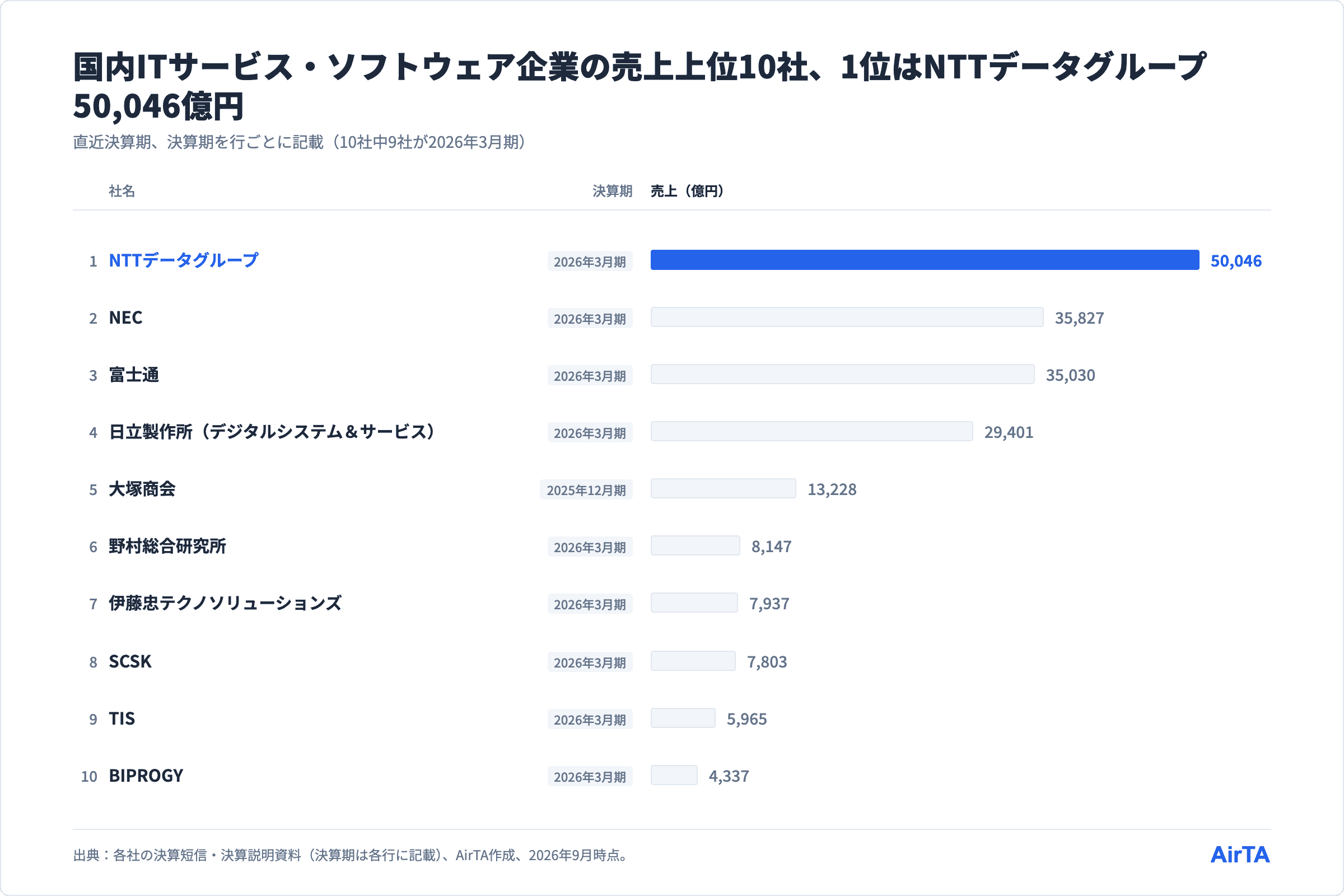Click the 野村総合研究所 revenue bar
Viewport: 1344px width, 896px height.
[696, 545]
